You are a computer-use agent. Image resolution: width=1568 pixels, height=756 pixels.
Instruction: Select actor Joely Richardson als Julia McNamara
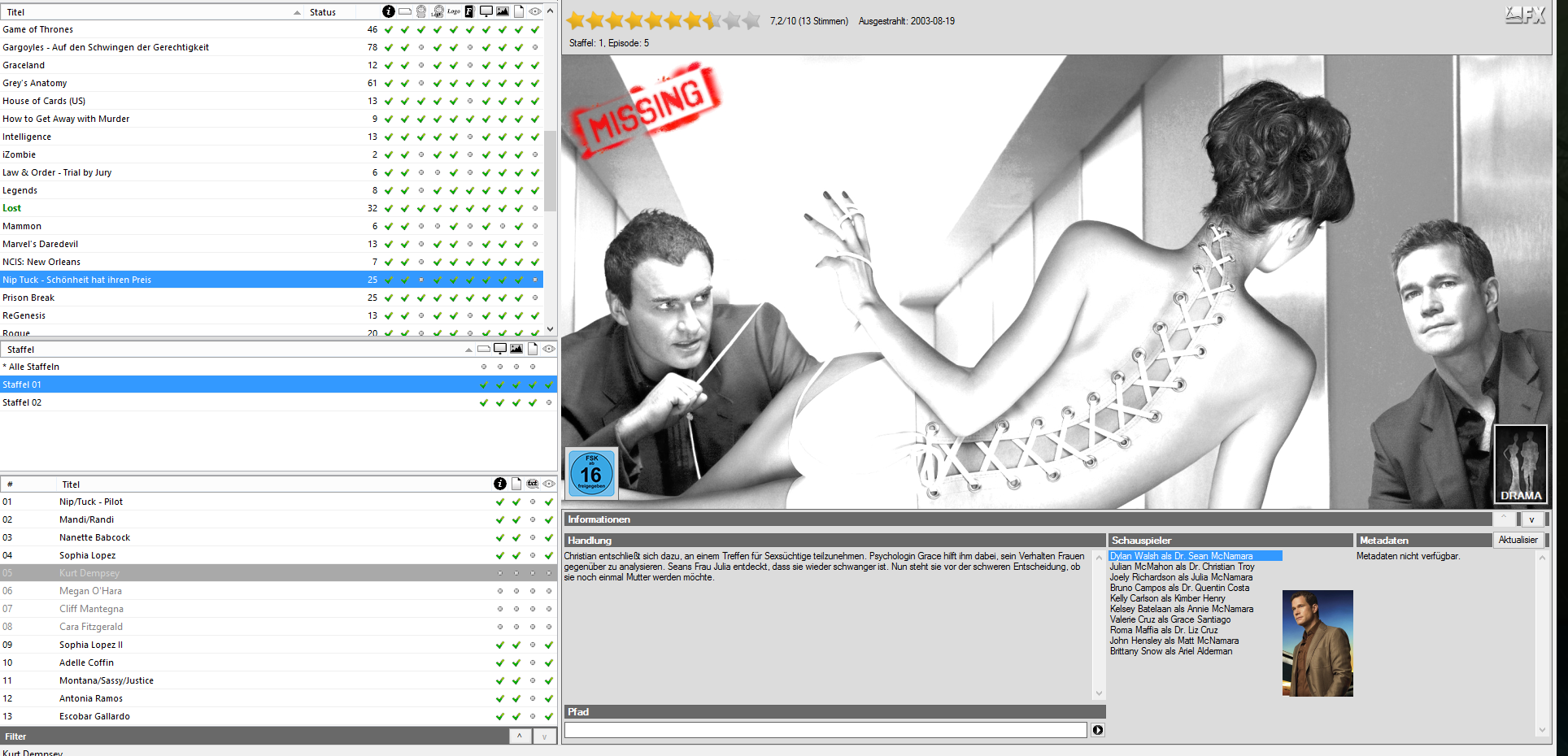pyautogui.click(x=1182, y=577)
